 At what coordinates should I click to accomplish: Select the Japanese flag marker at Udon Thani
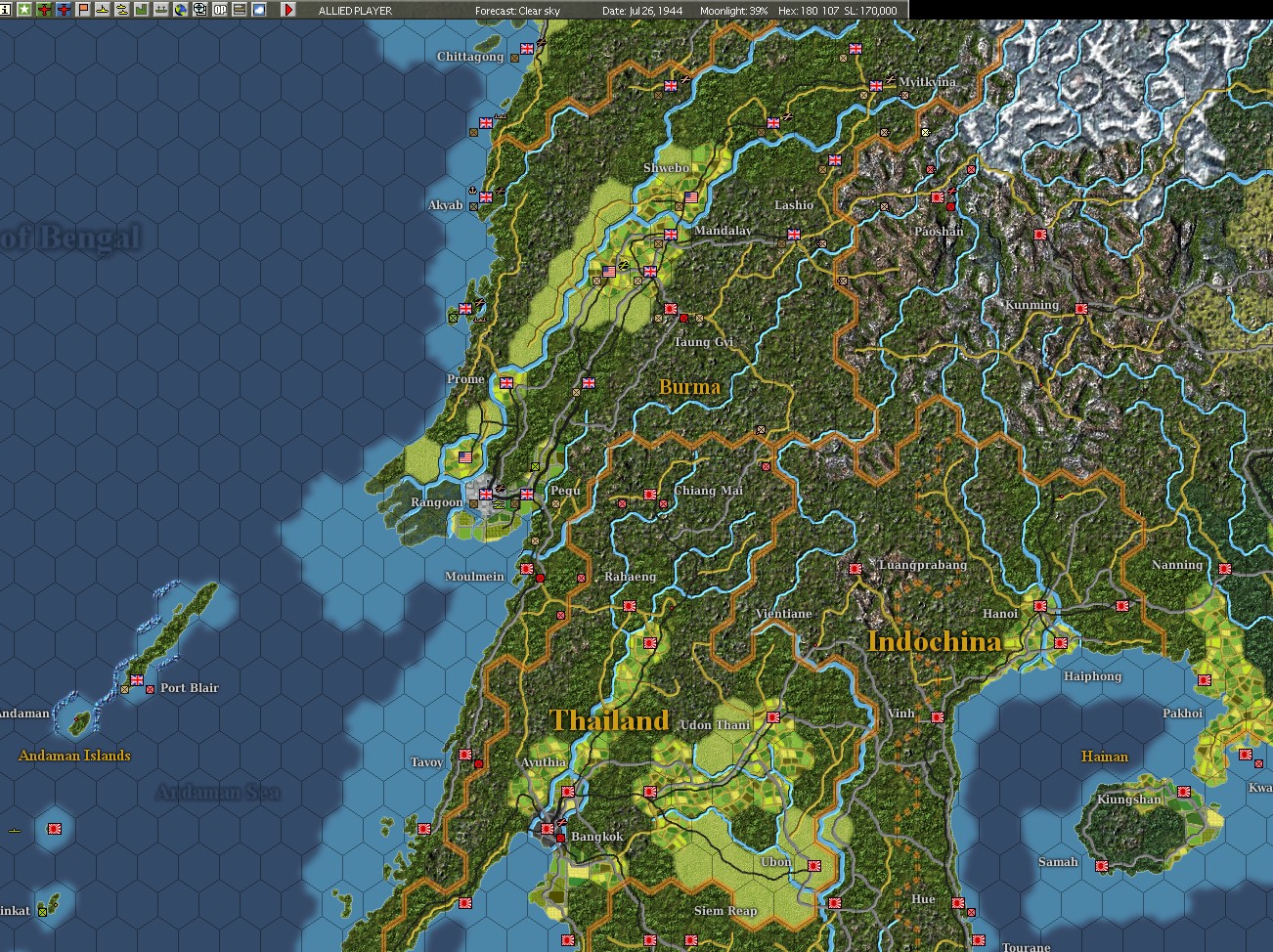click(x=773, y=717)
